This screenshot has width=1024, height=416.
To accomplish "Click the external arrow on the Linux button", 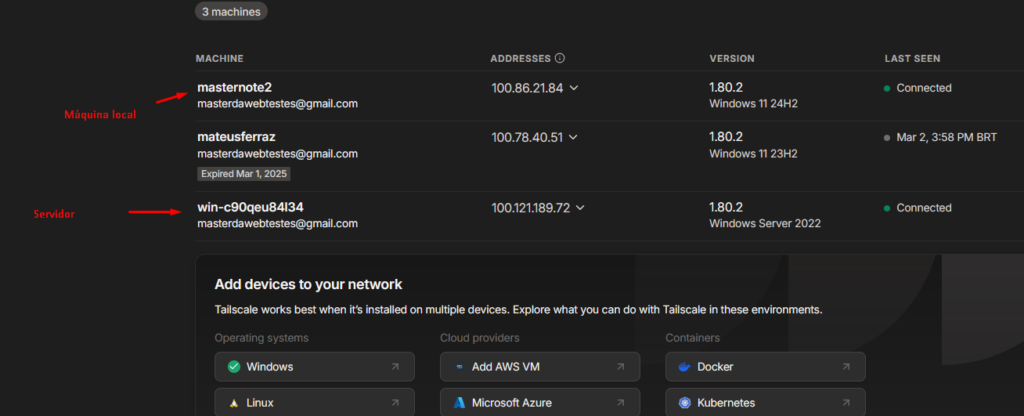I will 394,403.
